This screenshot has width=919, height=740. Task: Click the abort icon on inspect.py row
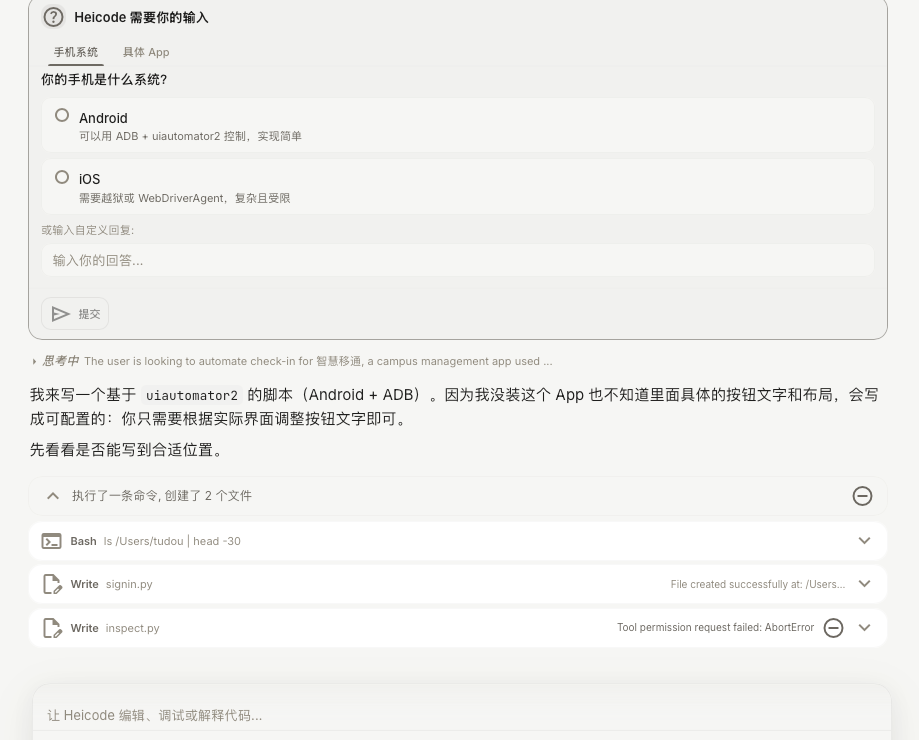[x=833, y=628]
